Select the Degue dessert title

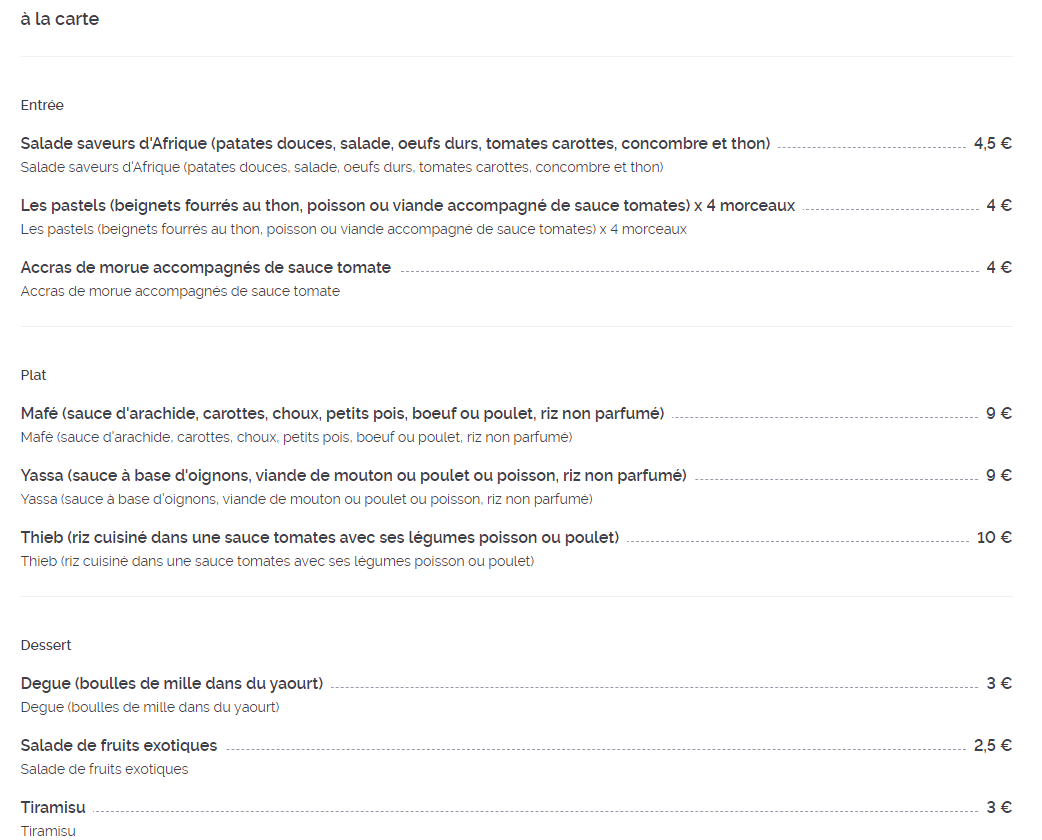pyautogui.click(x=171, y=683)
